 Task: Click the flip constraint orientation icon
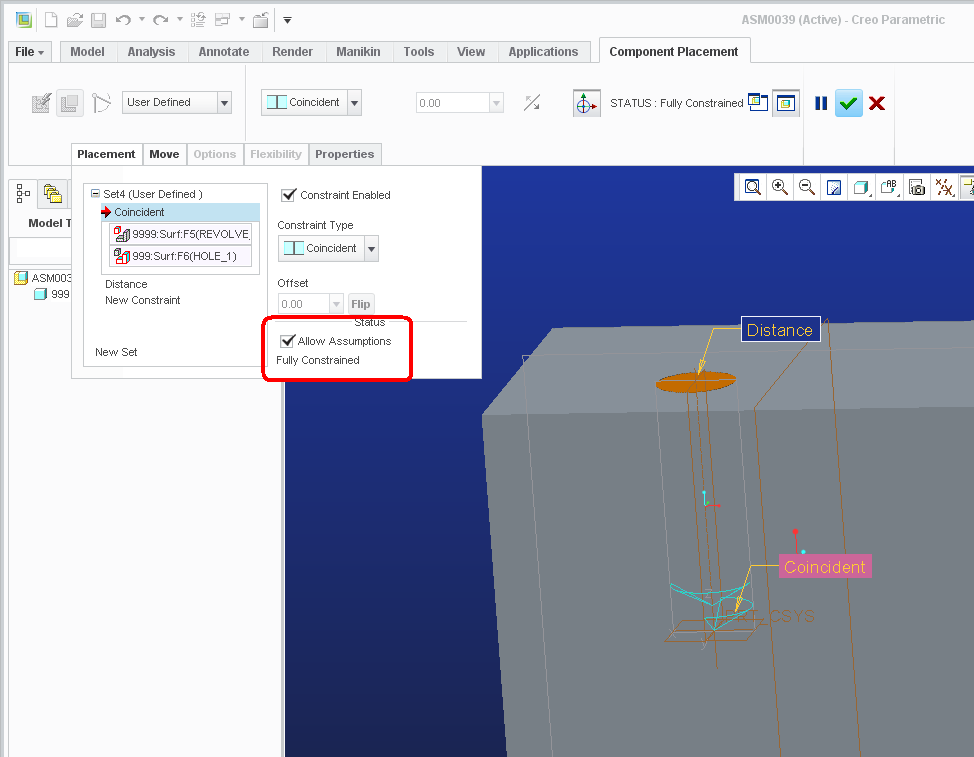(x=532, y=102)
